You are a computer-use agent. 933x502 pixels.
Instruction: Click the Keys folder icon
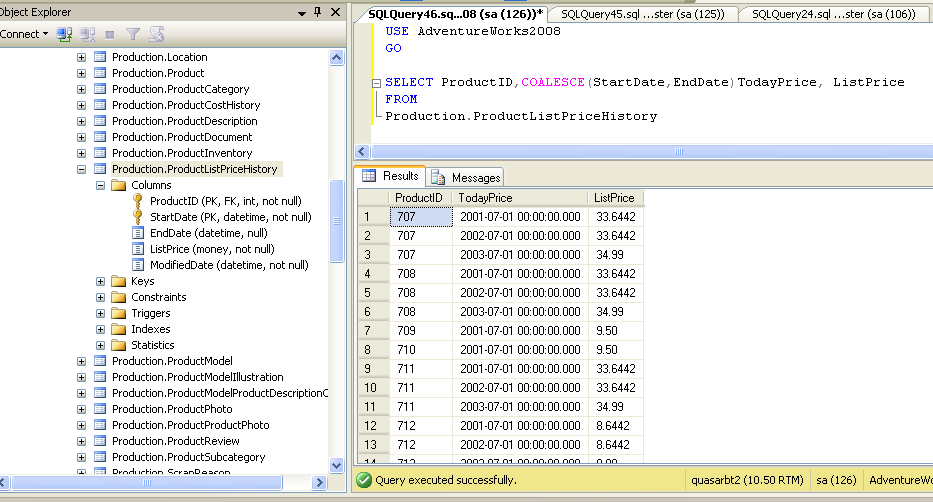(x=119, y=281)
